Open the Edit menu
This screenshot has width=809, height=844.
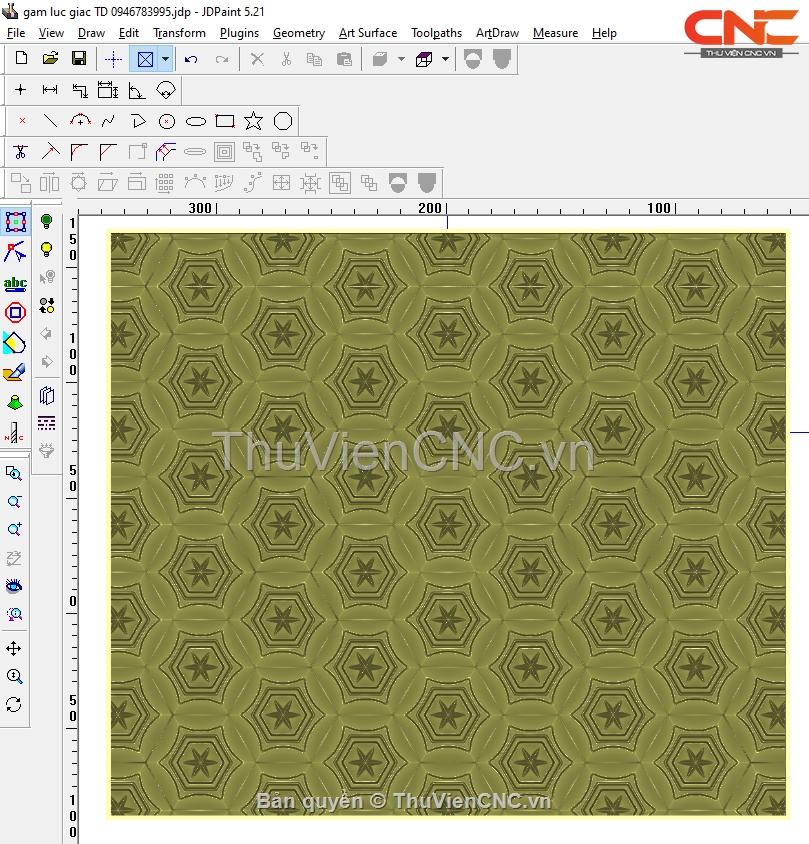[x=129, y=33]
